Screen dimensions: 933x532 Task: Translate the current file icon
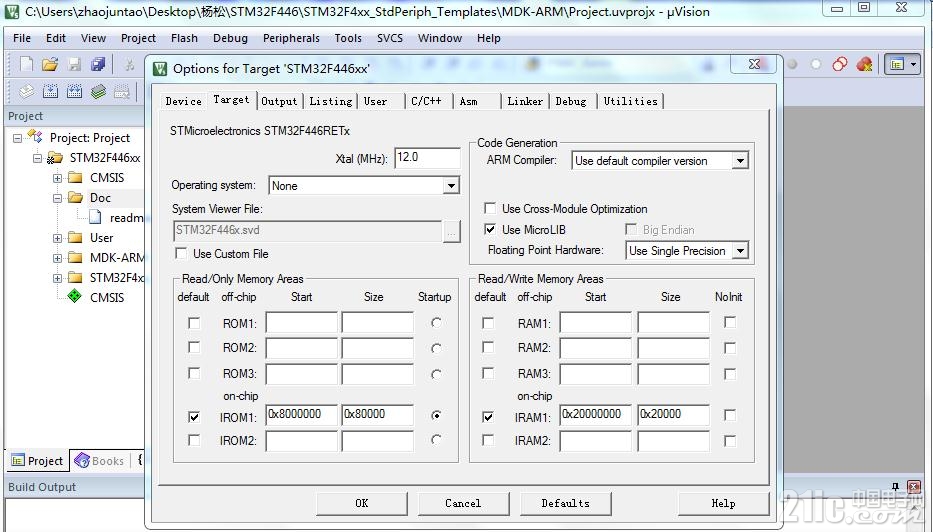pos(26,92)
